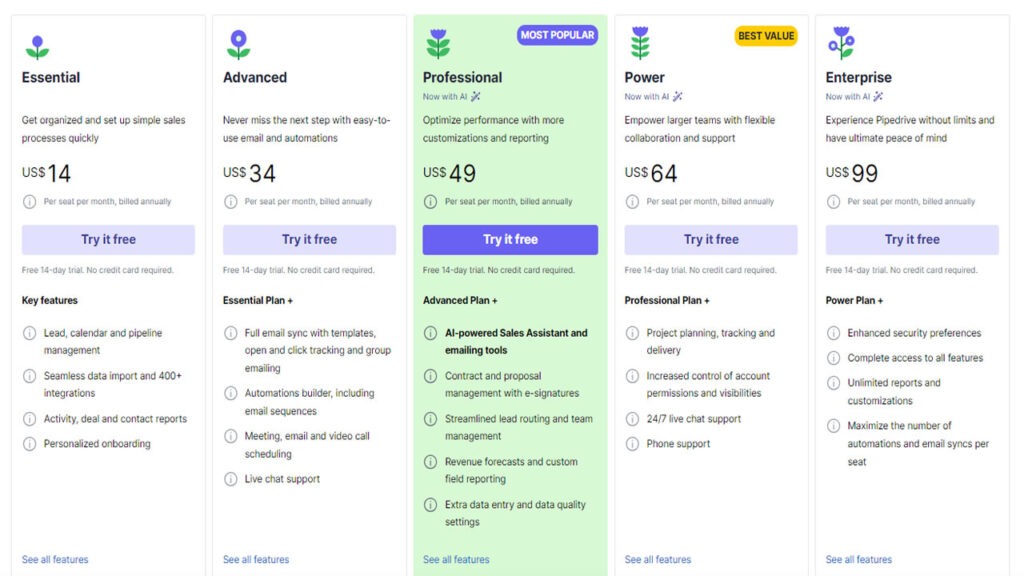Click the 'MOST POPULAR' badge on Professional
Screen dimensions: 1024x576
pos(557,35)
